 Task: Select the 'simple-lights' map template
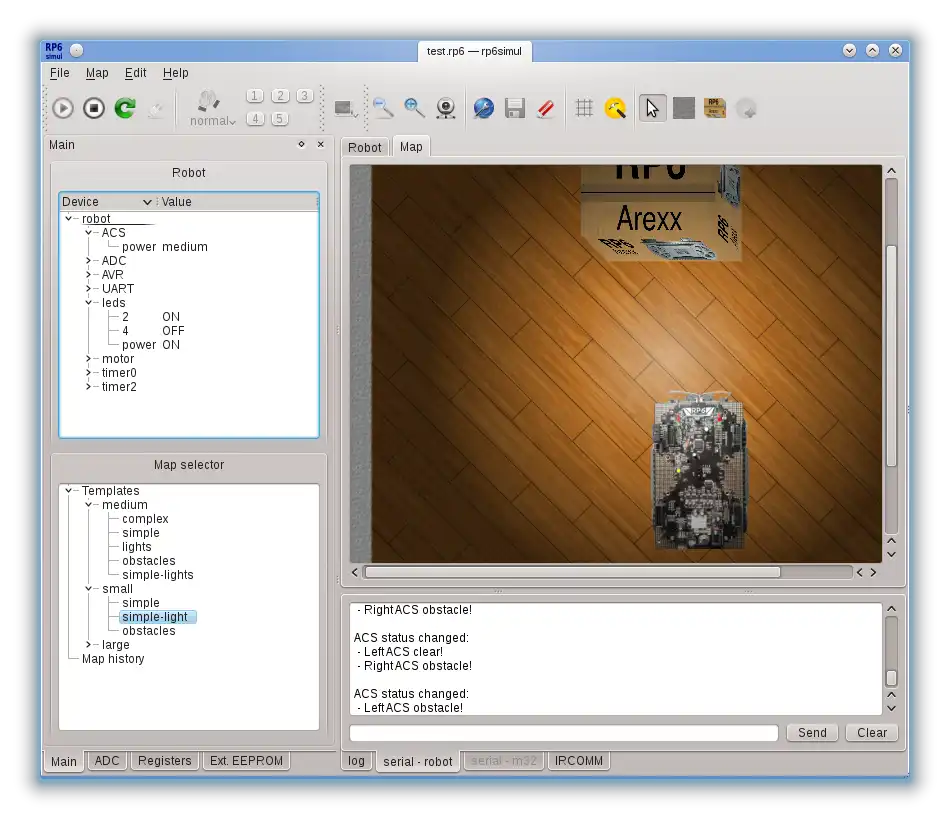158,575
